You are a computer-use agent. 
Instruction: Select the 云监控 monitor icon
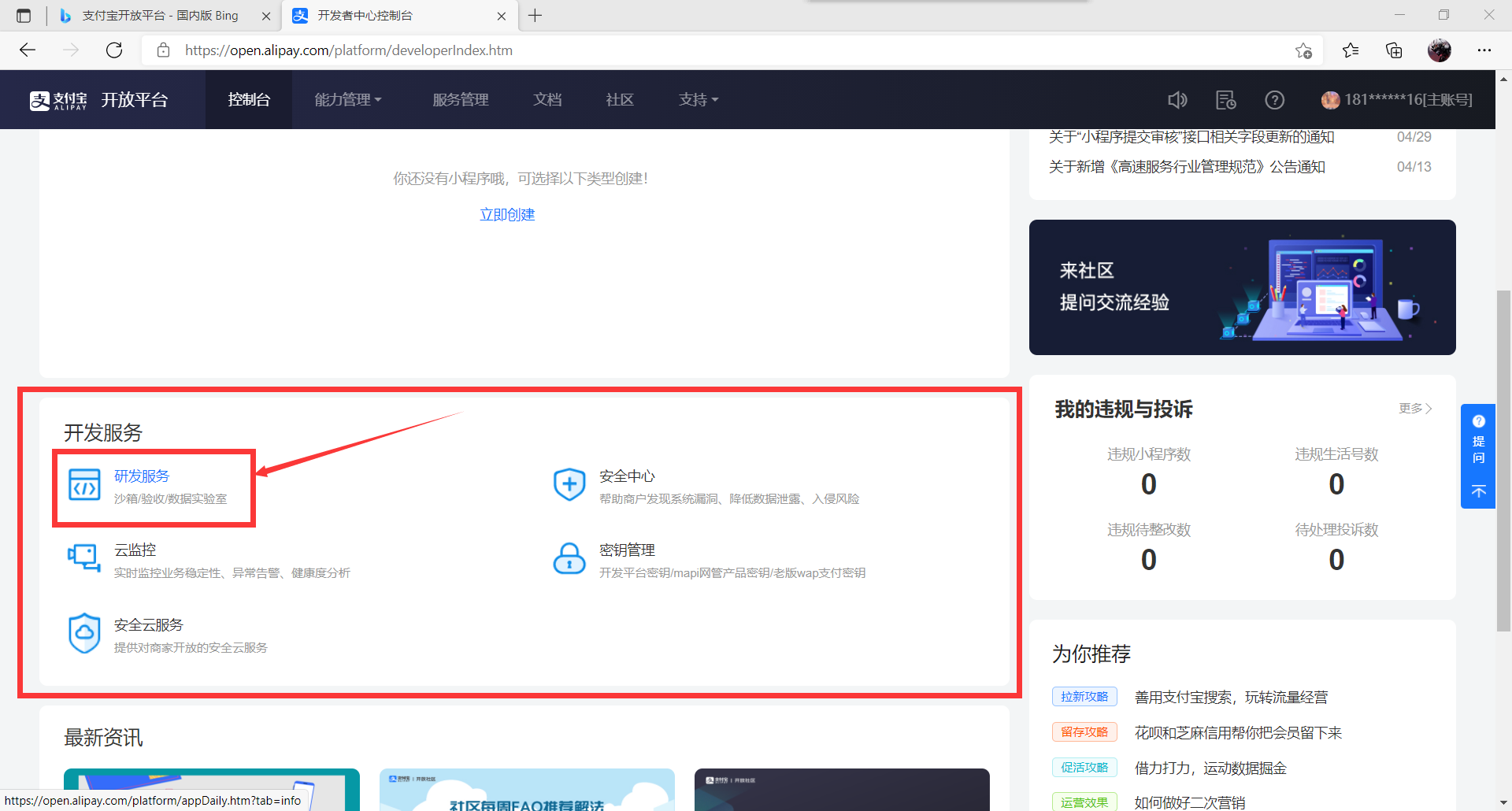pos(84,558)
